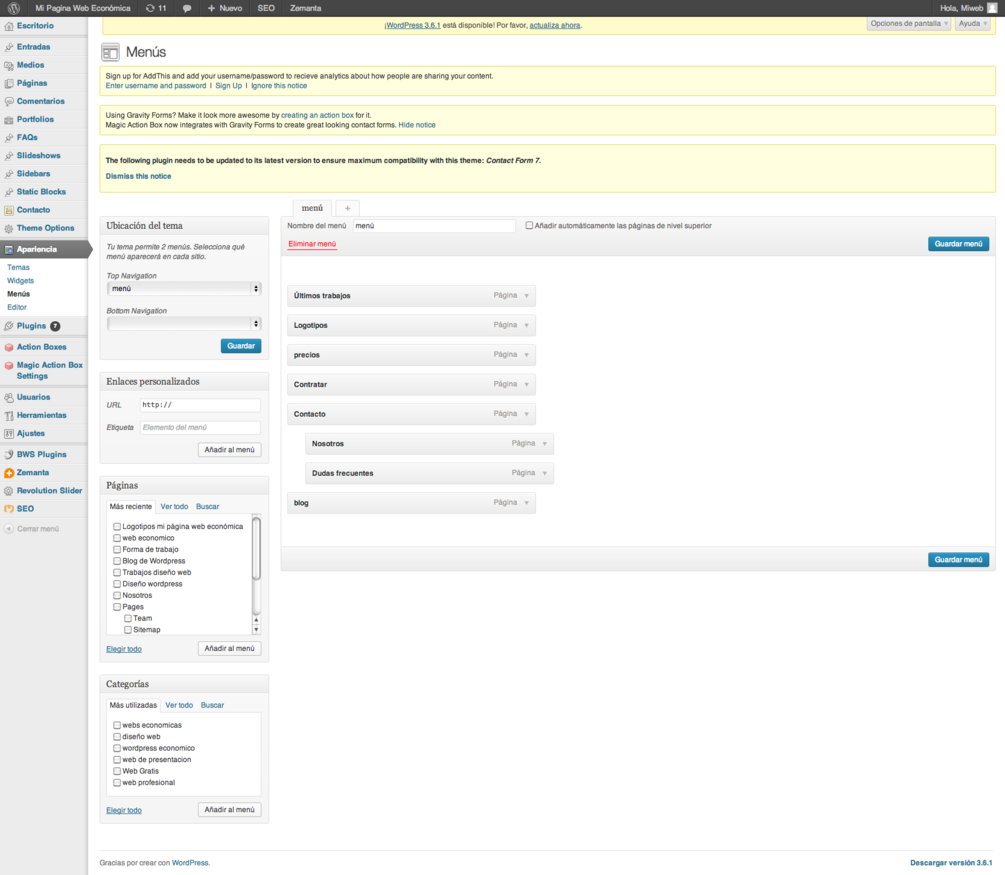Click the 'Nombre del menú' input field

[x=434, y=226]
